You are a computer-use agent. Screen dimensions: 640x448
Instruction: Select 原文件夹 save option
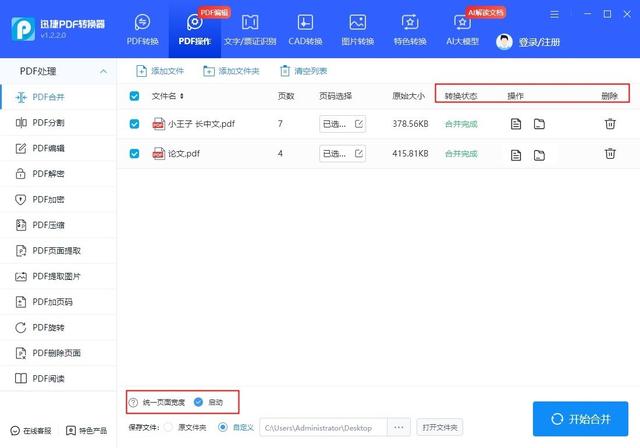(168, 427)
